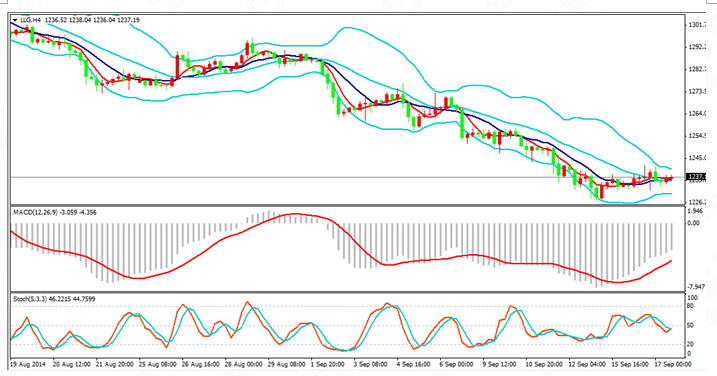Image resolution: width=717 pixels, height=376 pixels.
Task: Click the 19 Aug 2014 time label
Action: 28,365
